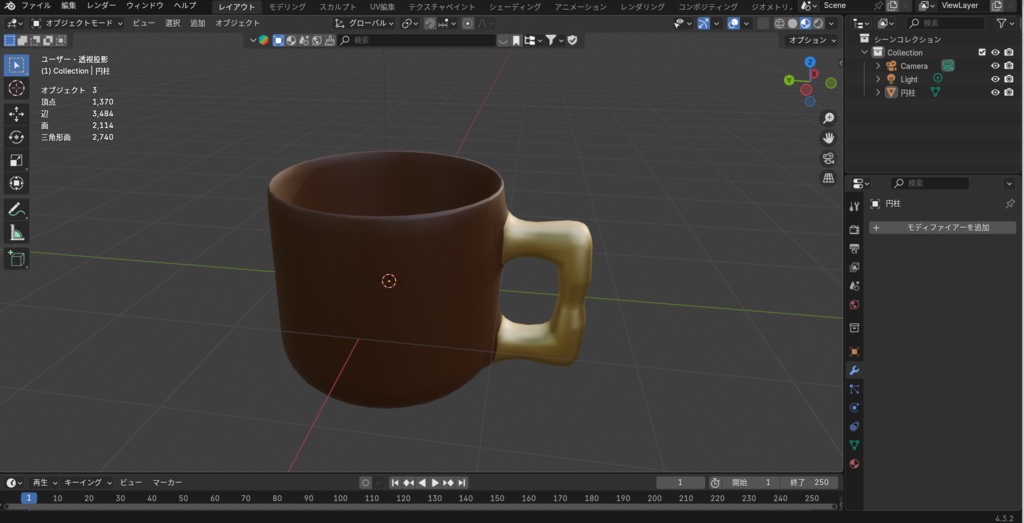
Task: Toggle proportional editing in header
Action: tap(468, 24)
